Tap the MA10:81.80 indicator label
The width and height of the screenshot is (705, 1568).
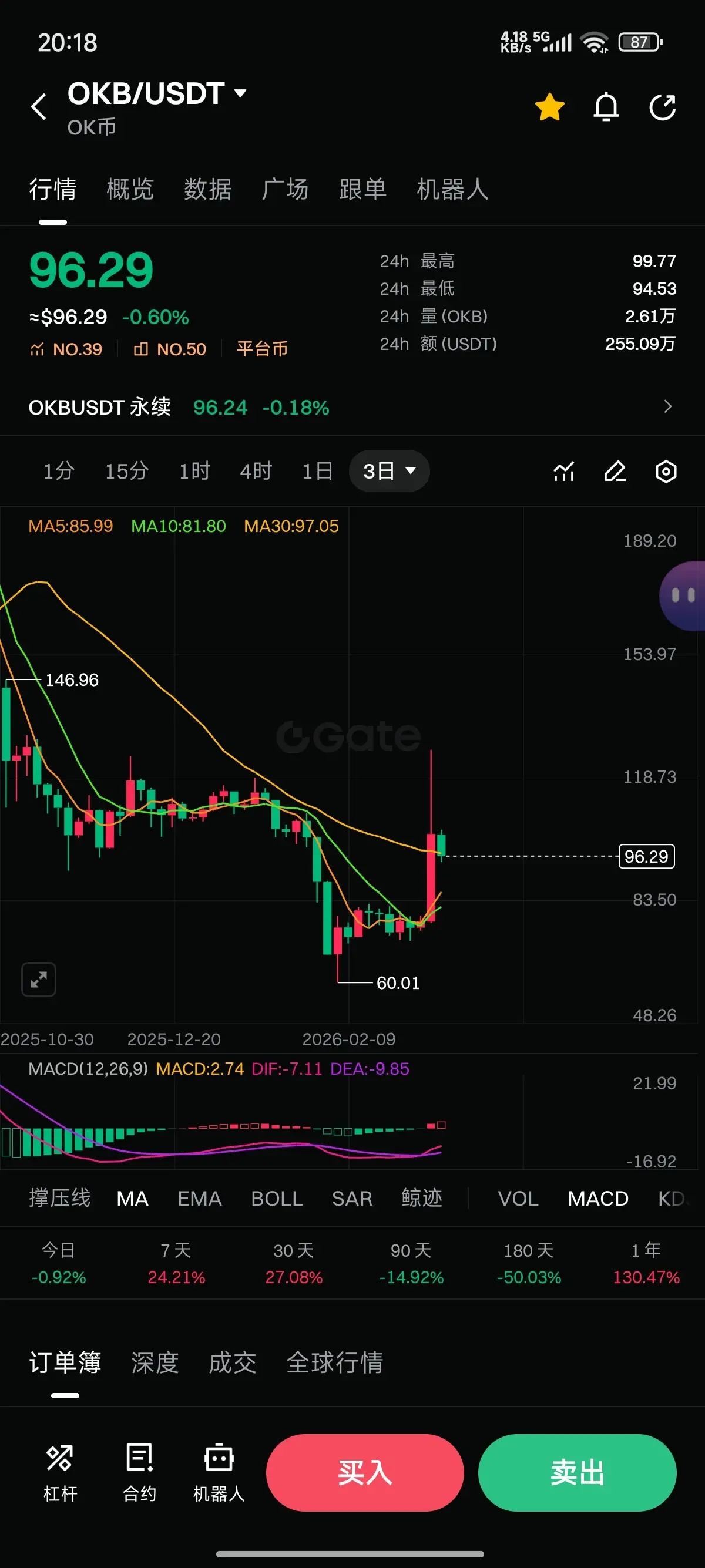(x=179, y=526)
